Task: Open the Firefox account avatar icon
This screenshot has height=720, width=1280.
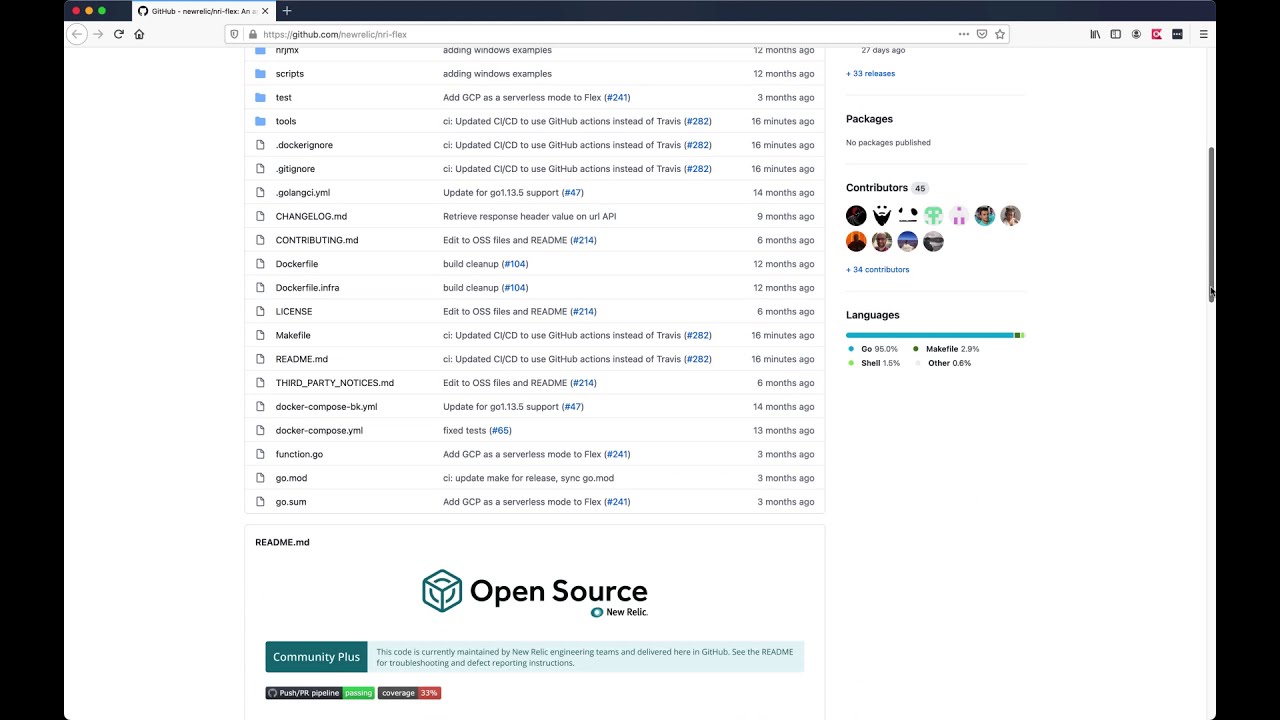Action: pos(1136,34)
